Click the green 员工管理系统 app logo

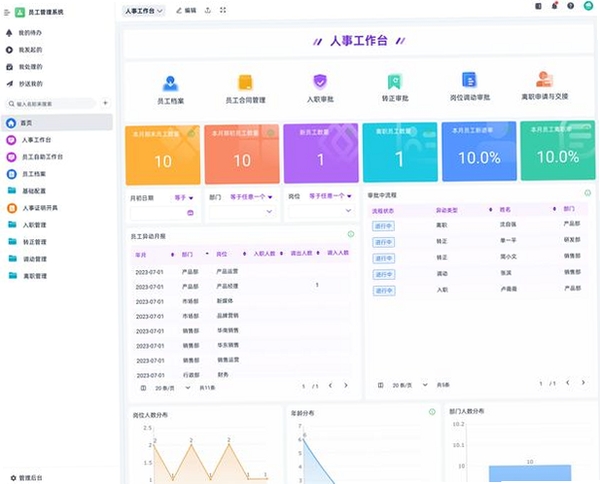[x=20, y=12]
